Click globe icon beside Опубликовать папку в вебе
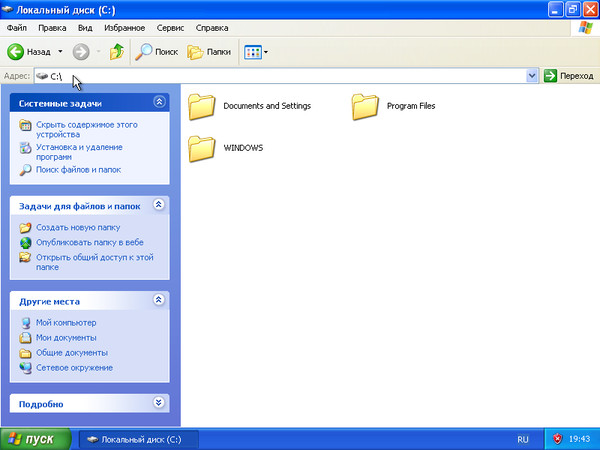This screenshot has height=450, width=600. click(x=25, y=243)
